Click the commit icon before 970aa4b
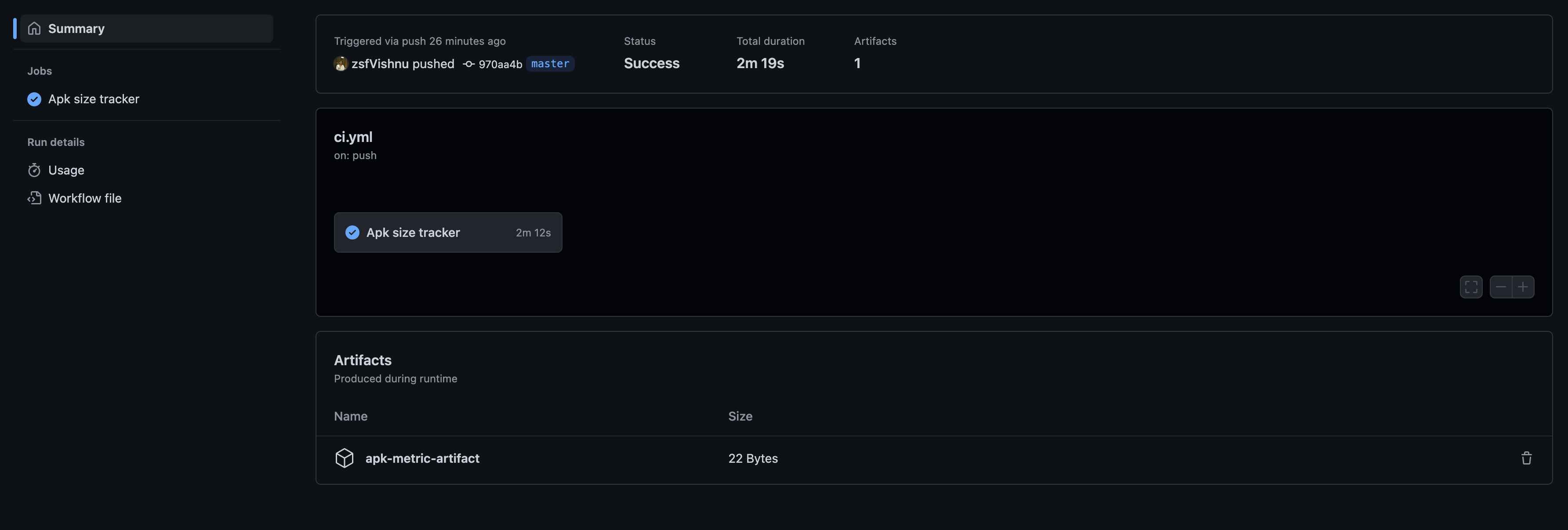The height and width of the screenshot is (530, 1568). pos(469,63)
